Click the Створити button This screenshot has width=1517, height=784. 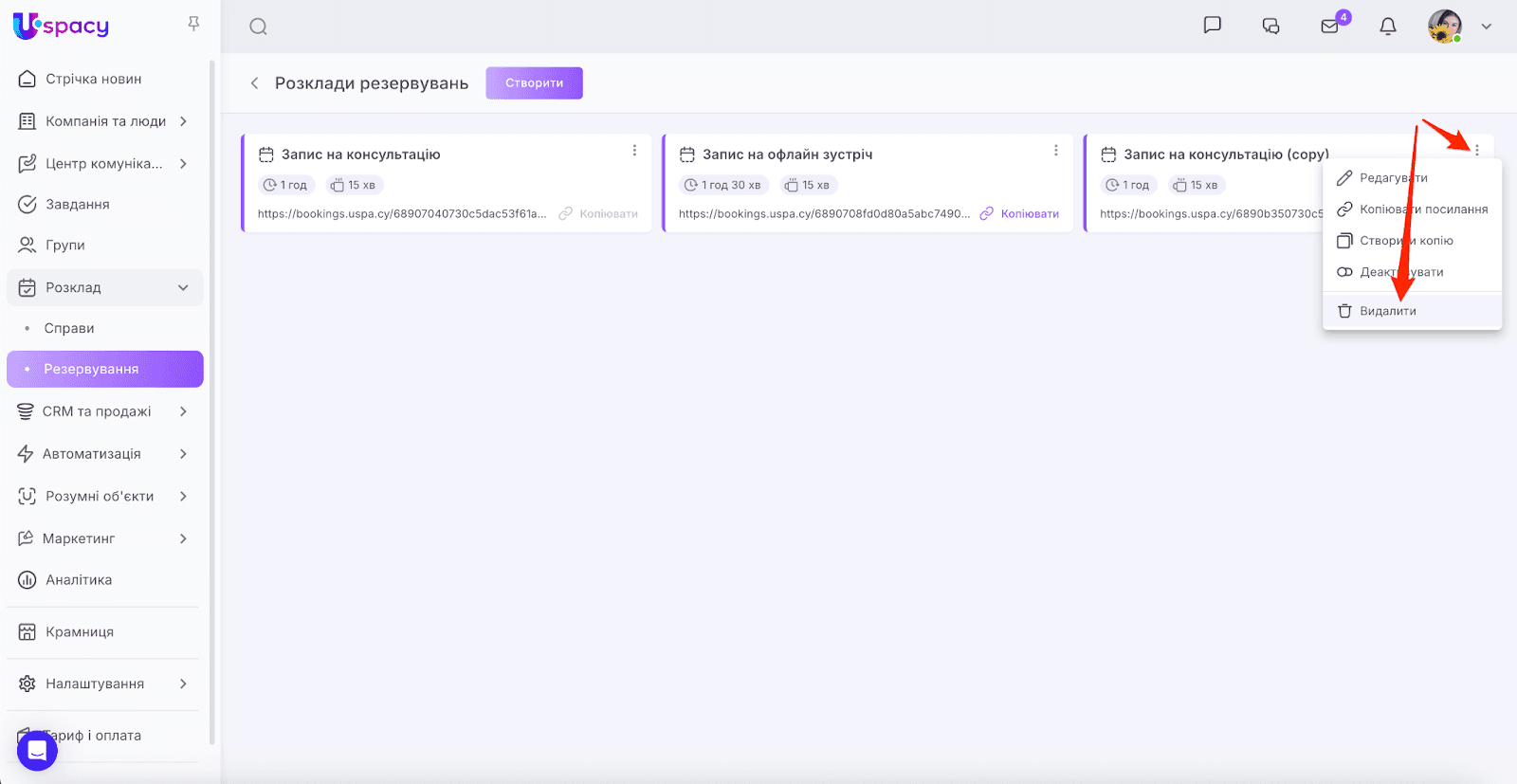534,83
